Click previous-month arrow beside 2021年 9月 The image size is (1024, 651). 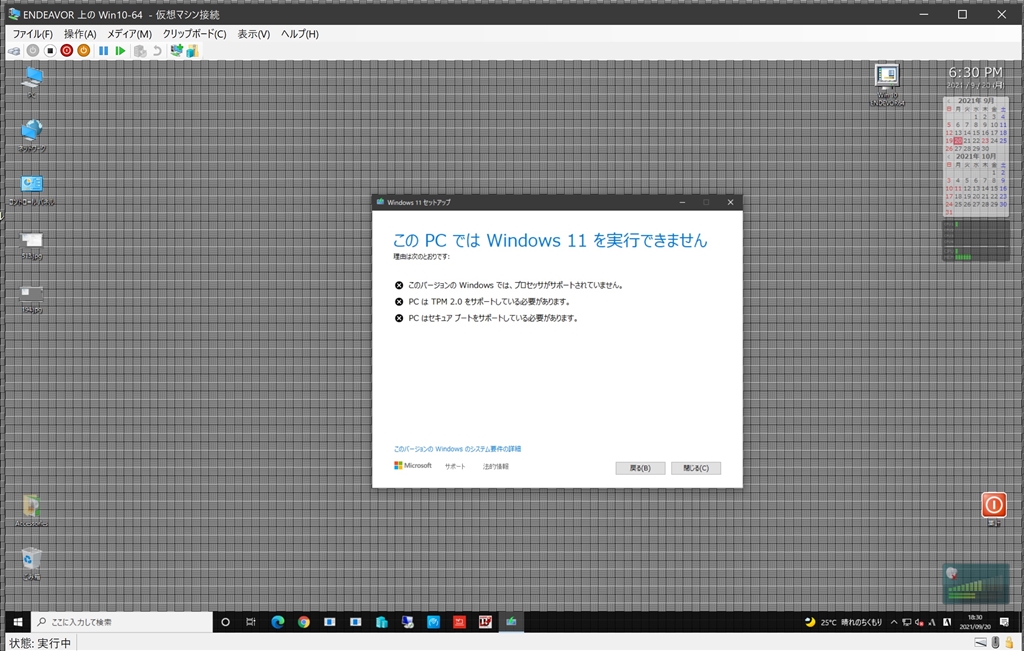tap(949, 101)
